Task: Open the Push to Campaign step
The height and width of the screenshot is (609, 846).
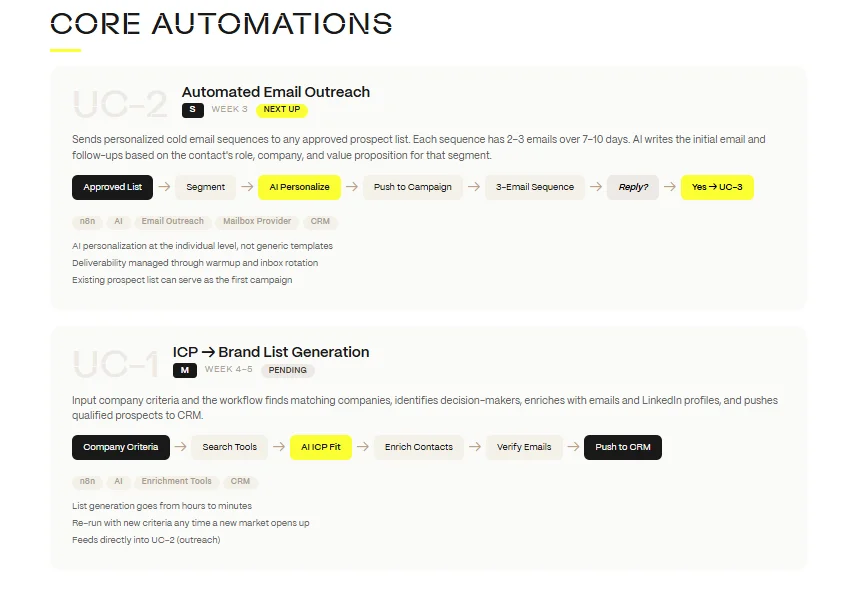Action: (412, 187)
